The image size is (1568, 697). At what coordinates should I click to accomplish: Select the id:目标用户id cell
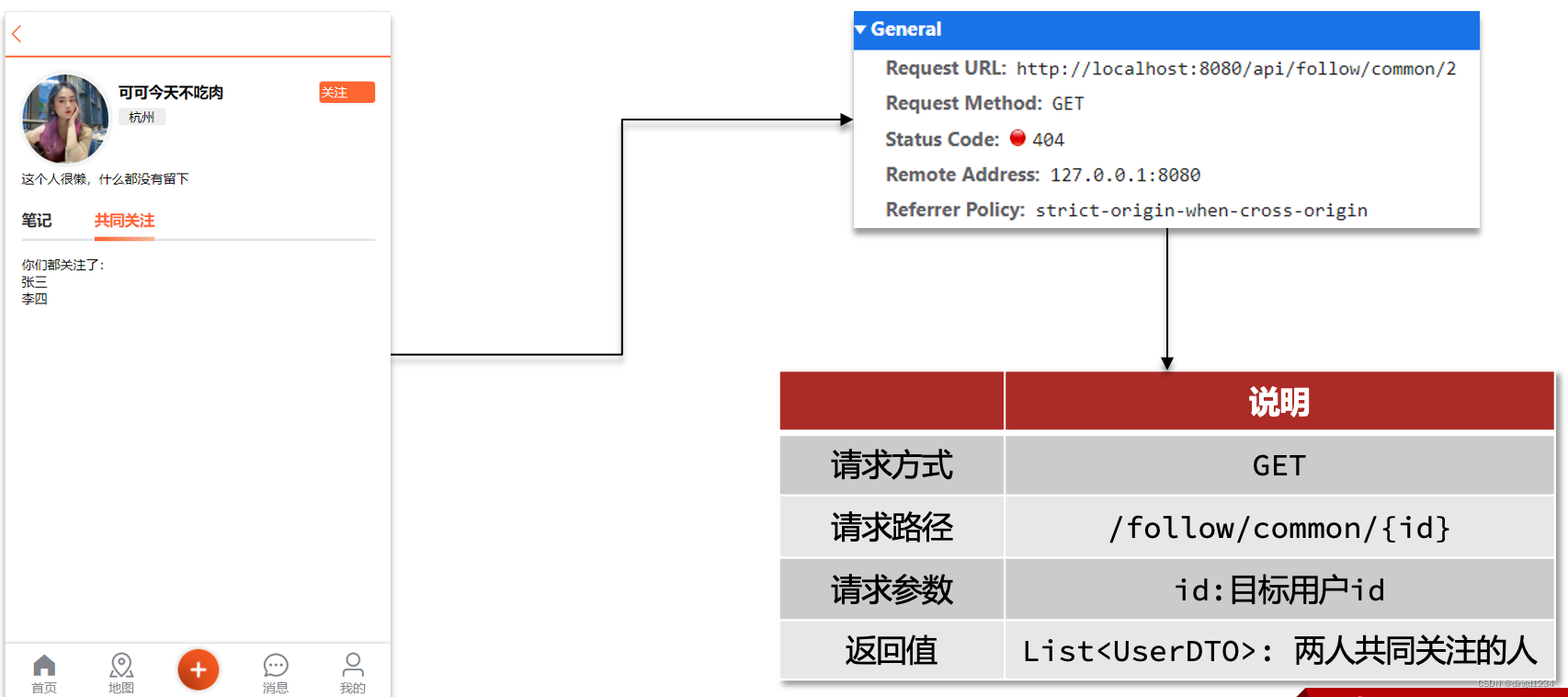click(1279, 589)
